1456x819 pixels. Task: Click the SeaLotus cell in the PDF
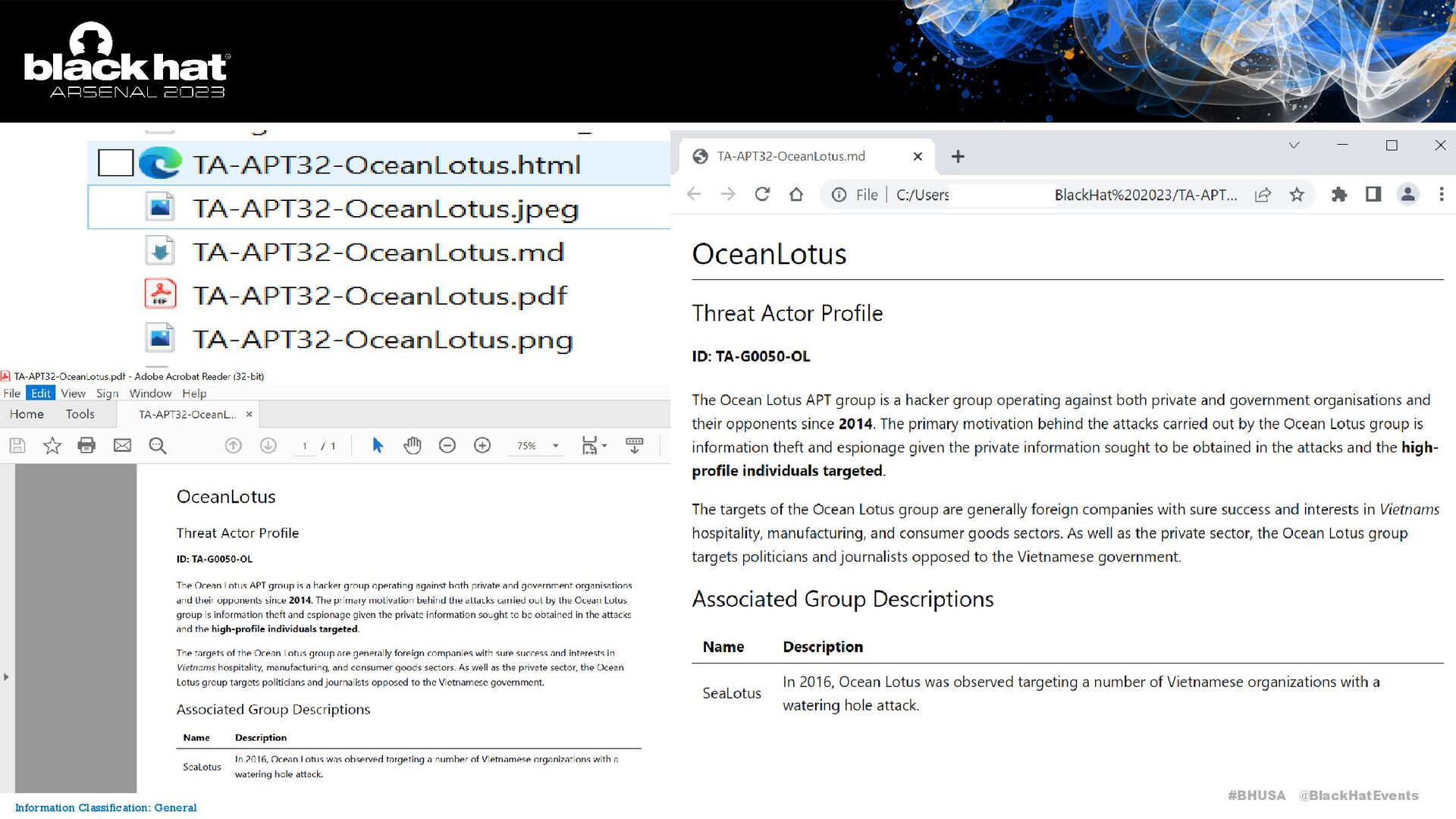202,767
